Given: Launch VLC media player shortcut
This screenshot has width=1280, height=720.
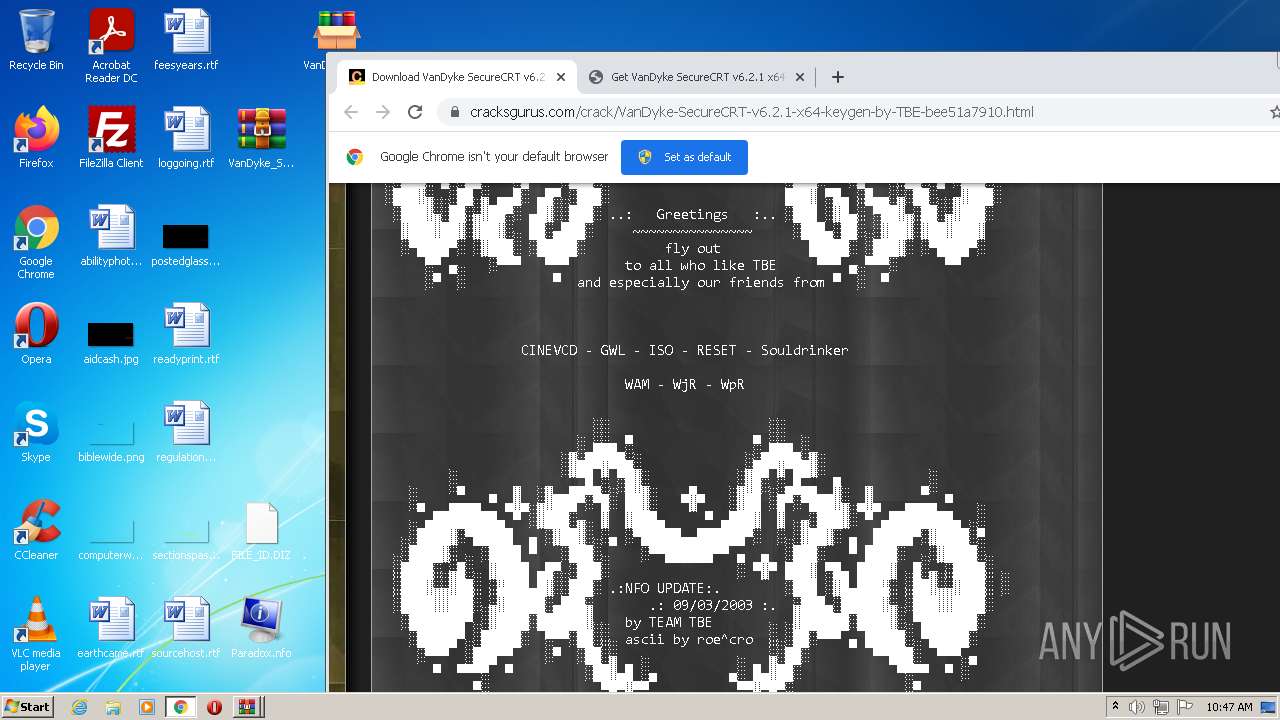Looking at the screenshot, I should pos(36,634).
